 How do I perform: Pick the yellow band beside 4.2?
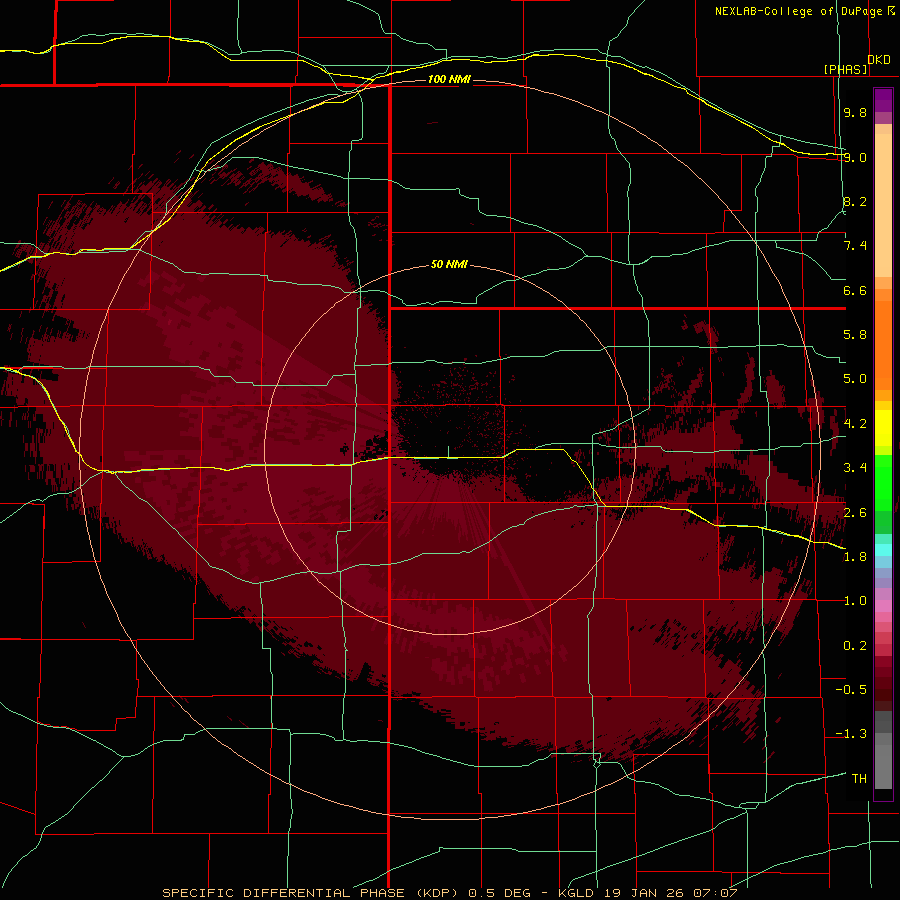point(883,428)
